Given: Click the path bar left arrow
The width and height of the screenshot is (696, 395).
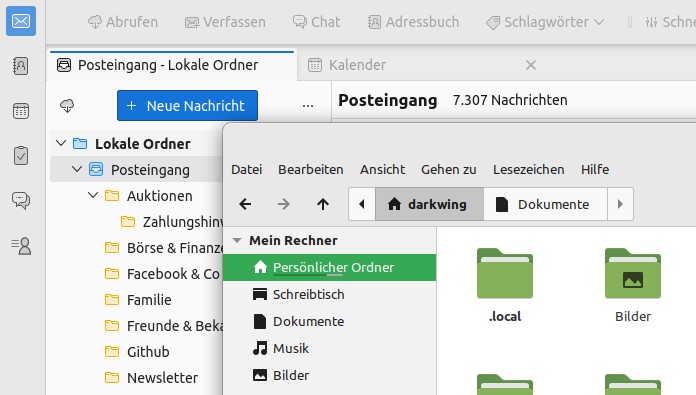Looking at the screenshot, I should [362, 204].
